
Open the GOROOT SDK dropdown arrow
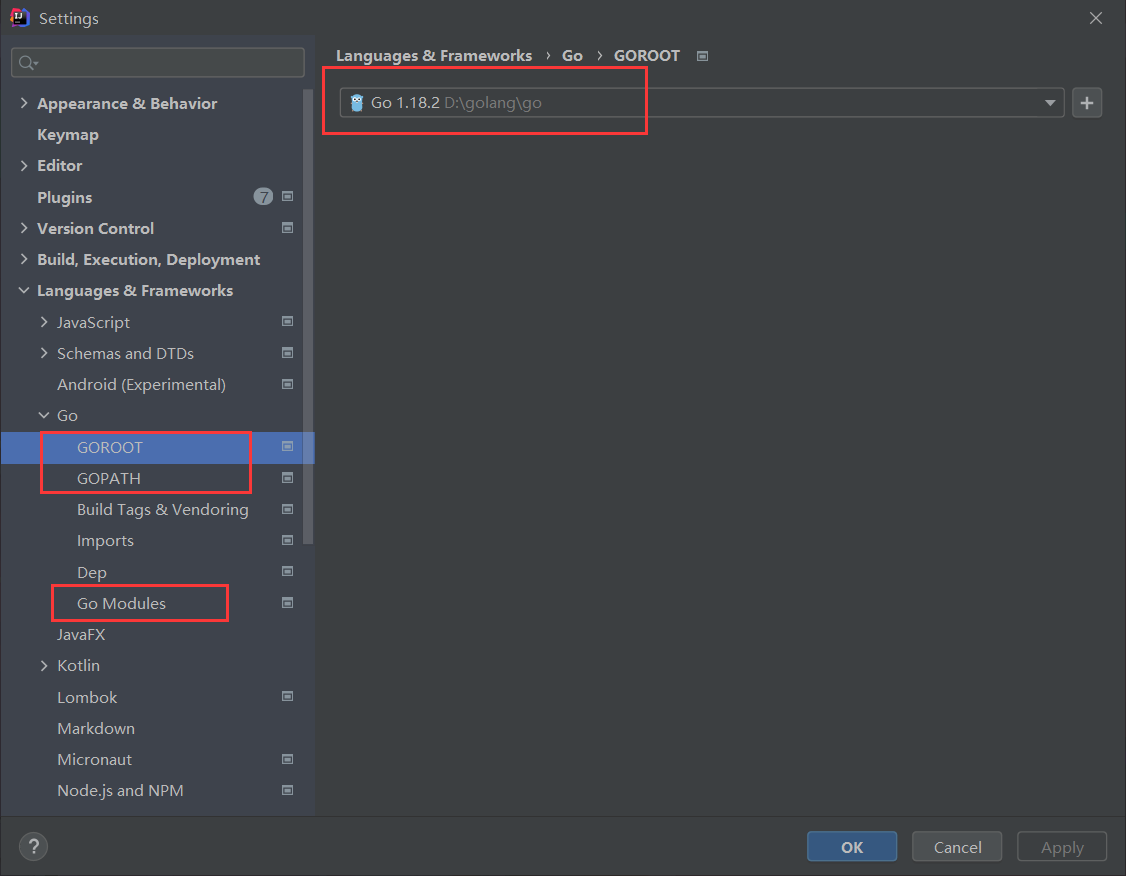(x=1050, y=103)
